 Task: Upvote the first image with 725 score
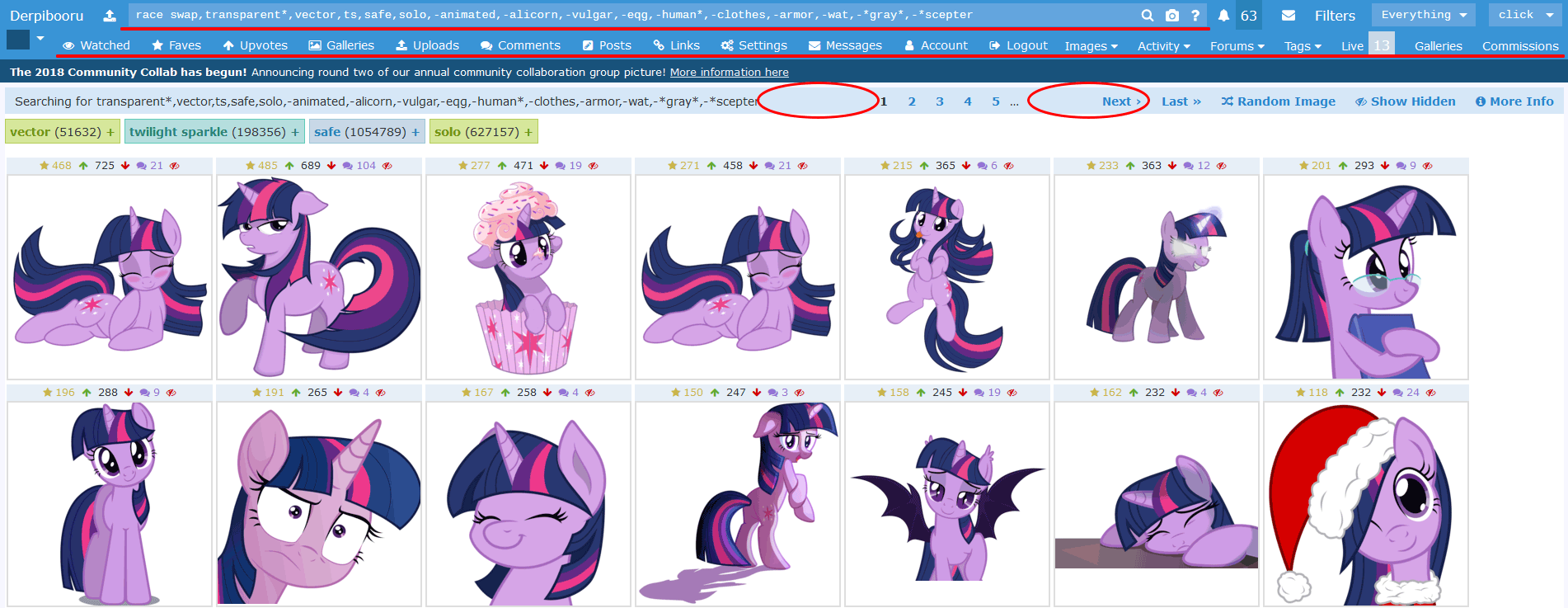[x=83, y=166]
